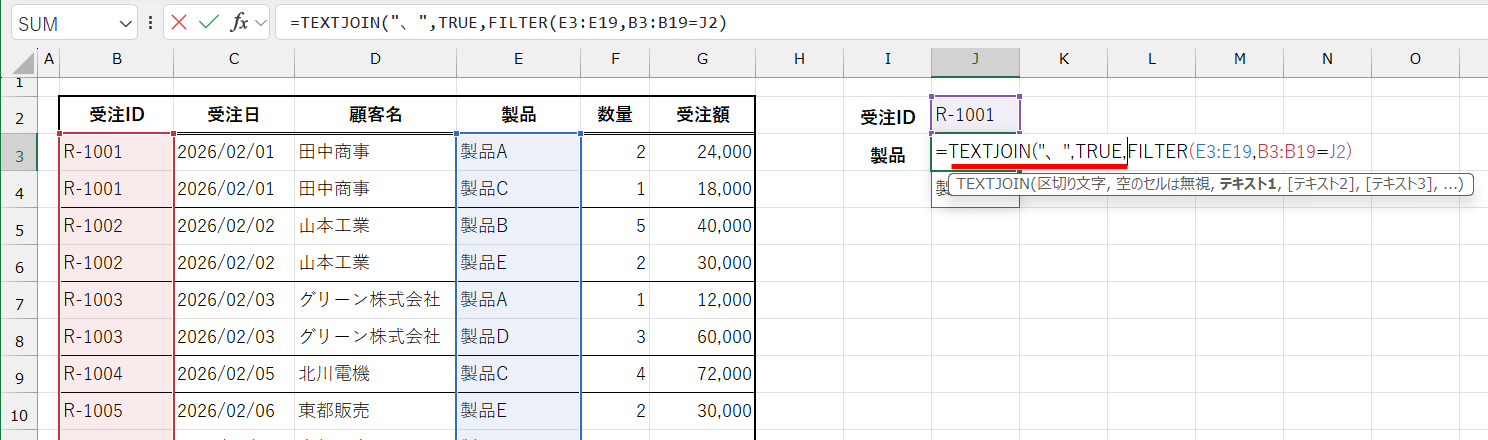Select column J header
1488x440 pixels.
tap(975, 59)
